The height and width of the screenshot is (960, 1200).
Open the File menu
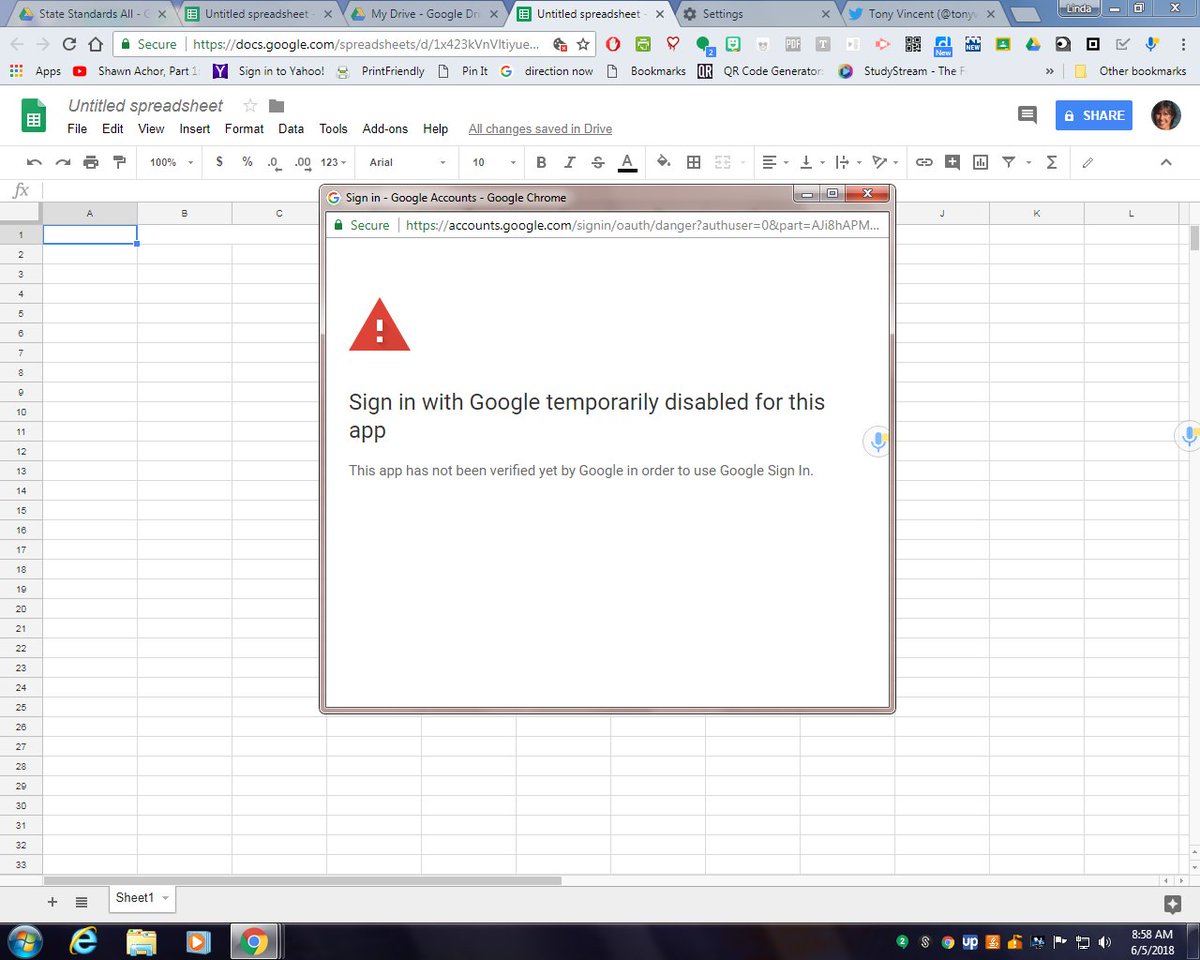[77, 129]
